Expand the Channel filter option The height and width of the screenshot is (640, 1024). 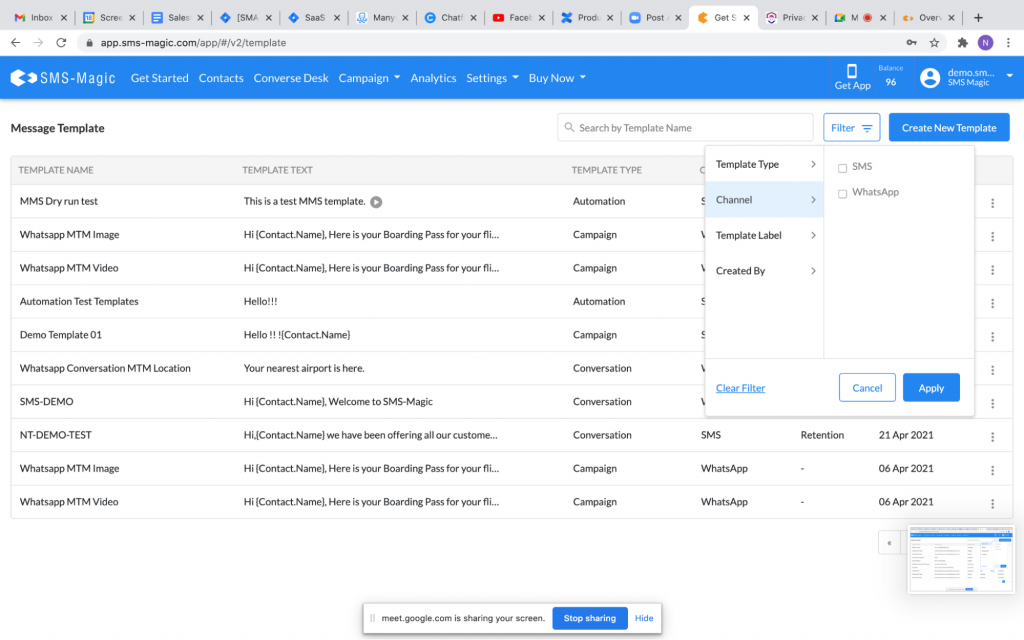764,200
